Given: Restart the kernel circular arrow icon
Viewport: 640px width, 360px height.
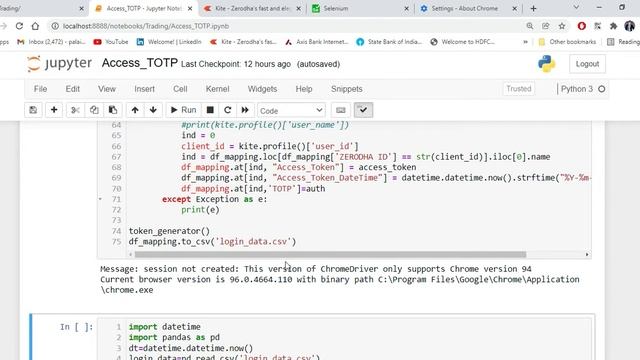Looking at the screenshot, I should click(227, 110).
